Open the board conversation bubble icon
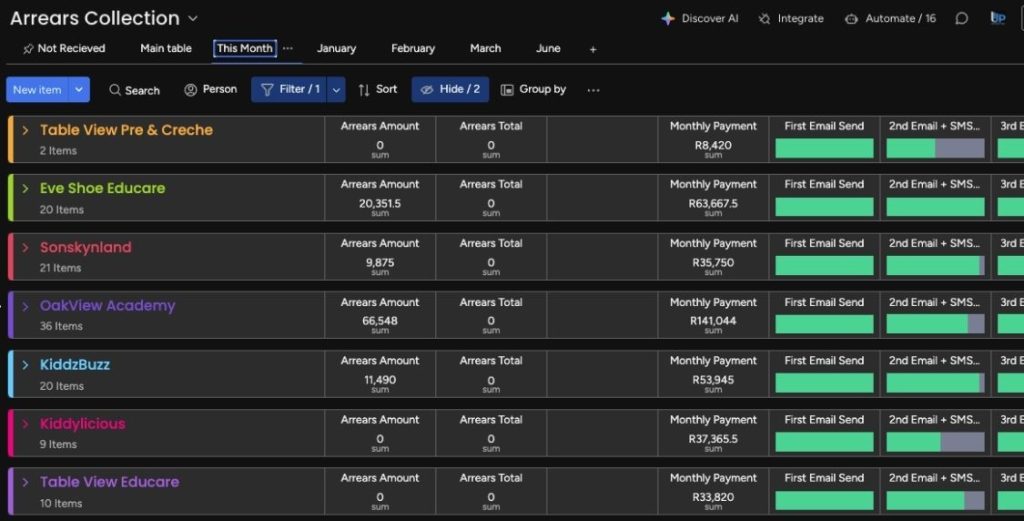This screenshot has width=1024, height=521. [962, 18]
